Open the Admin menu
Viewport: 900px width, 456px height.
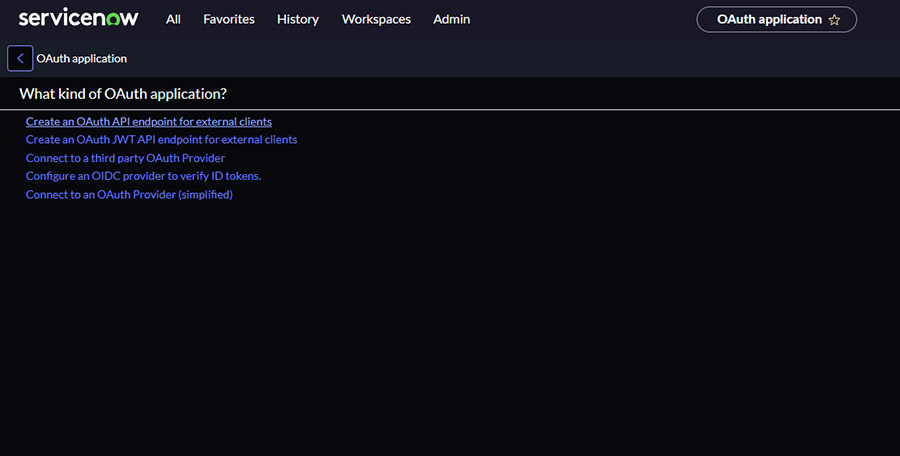point(452,19)
